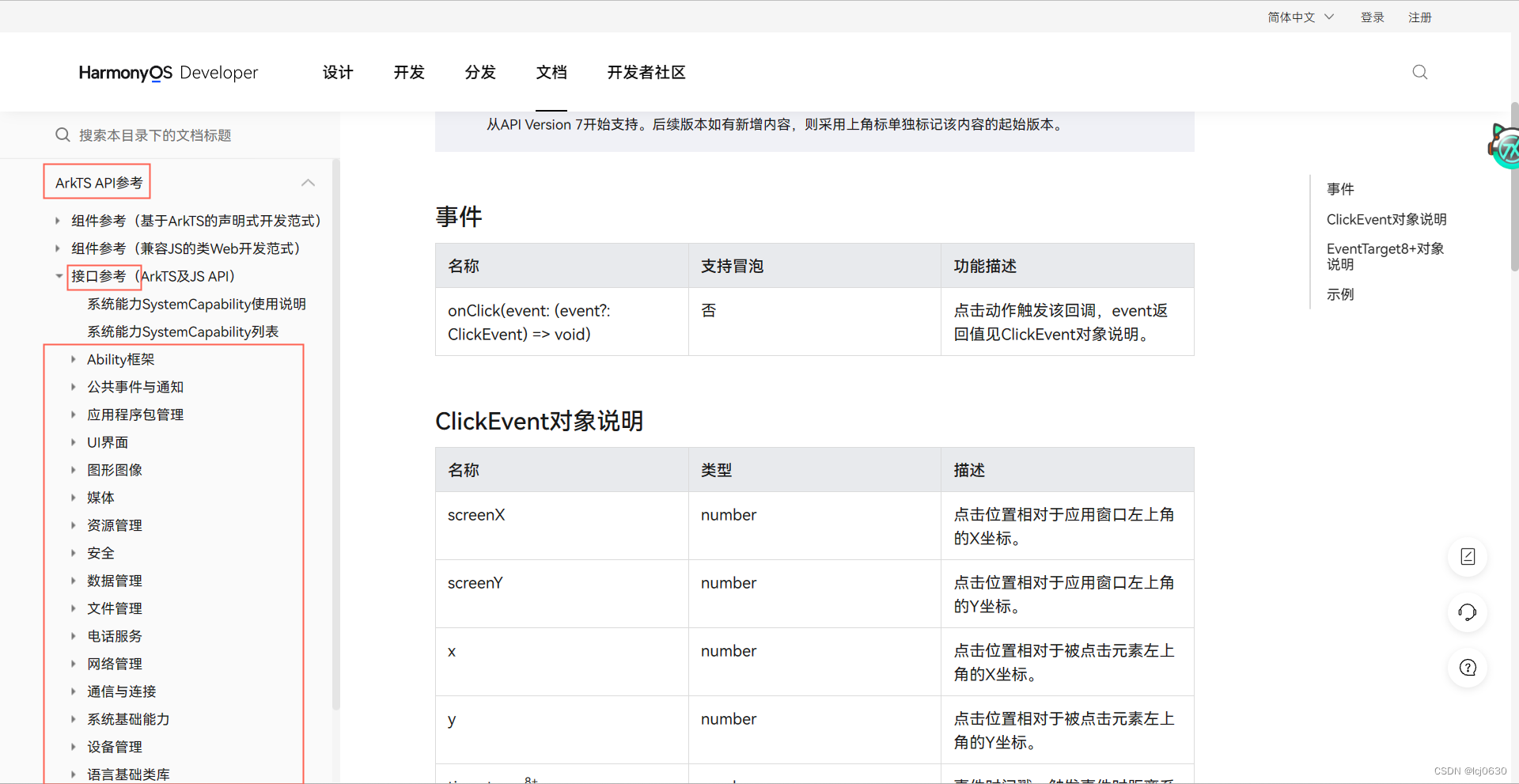Screen dimensions: 1519x784
Task: Expand the 安全 tree node
Action: tap(73, 553)
